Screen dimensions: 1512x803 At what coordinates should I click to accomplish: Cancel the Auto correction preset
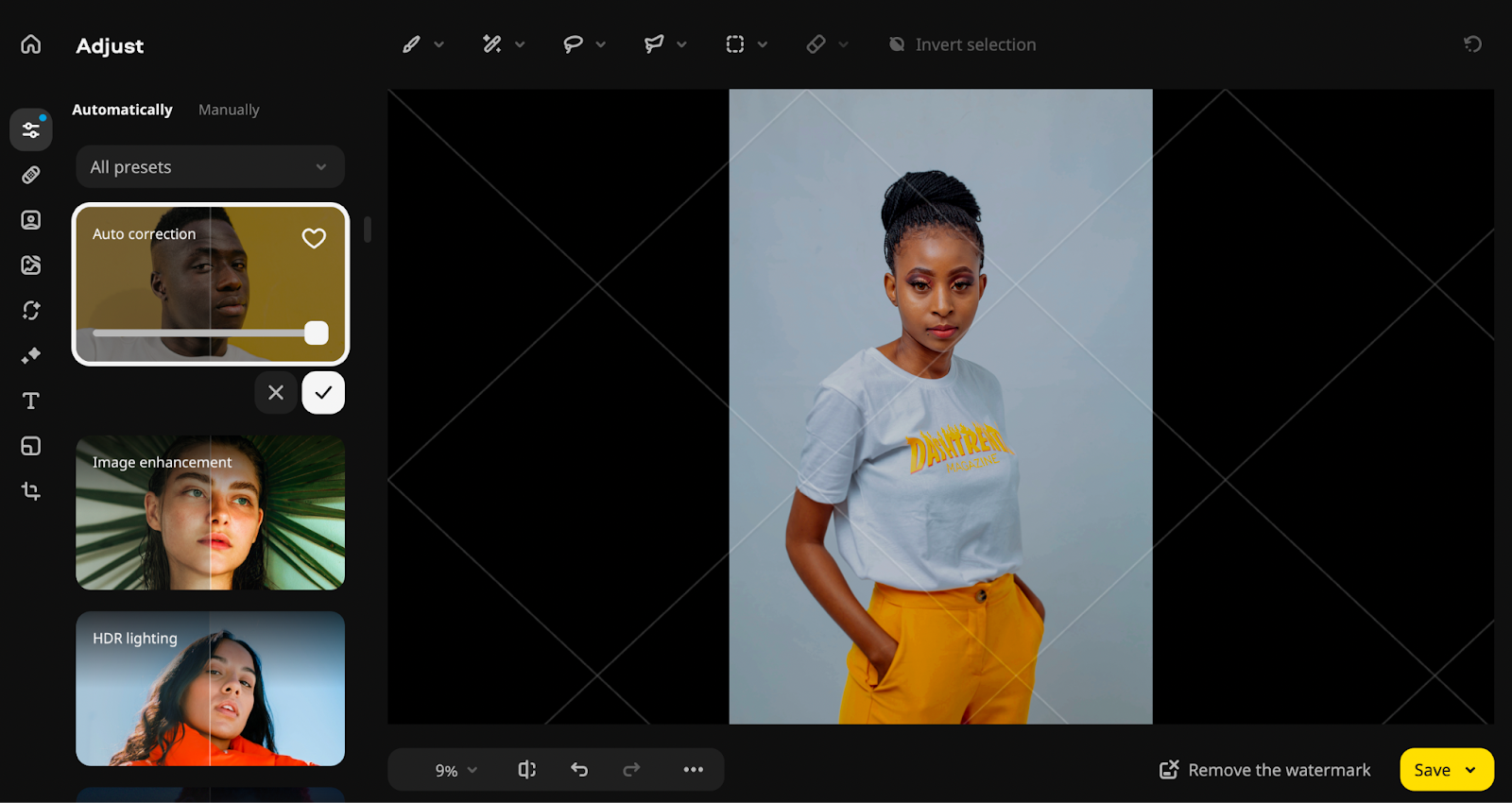tap(276, 392)
